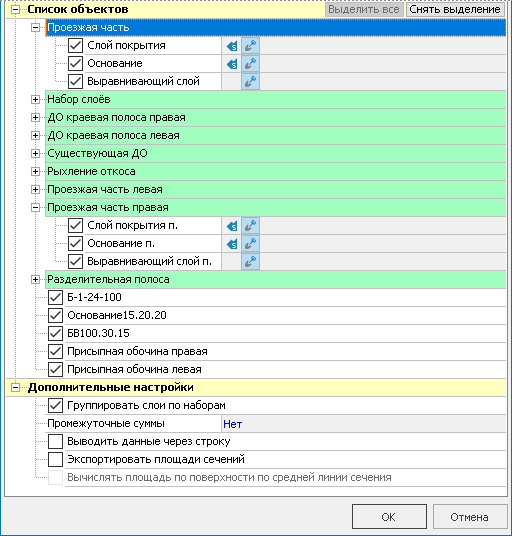Image resolution: width=512 pixels, height=536 pixels.
Task: Click shovel icon in Выравнивающий слой п. row
Action: coord(251,262)
